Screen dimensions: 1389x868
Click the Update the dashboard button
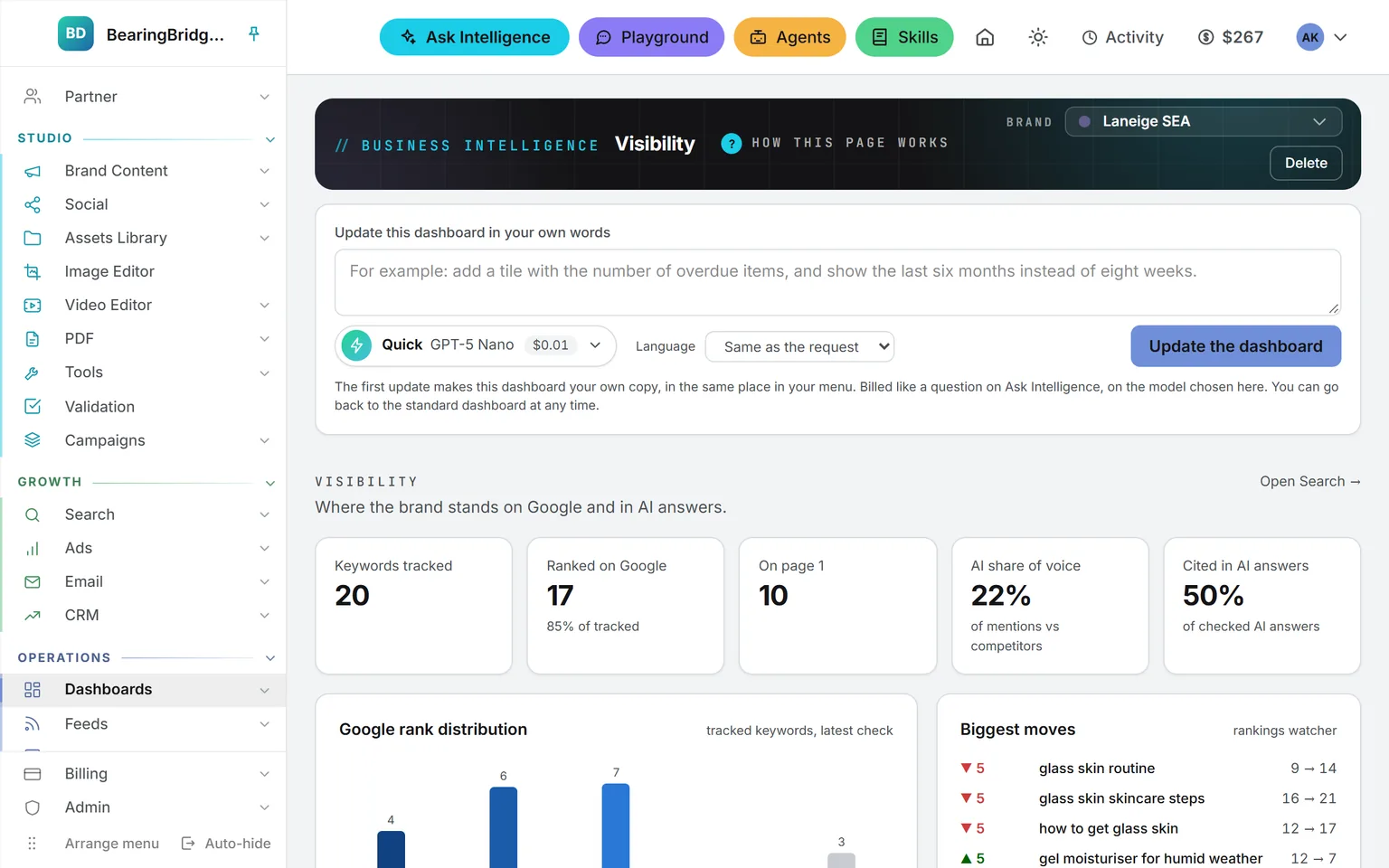[x=1235, y=346]
